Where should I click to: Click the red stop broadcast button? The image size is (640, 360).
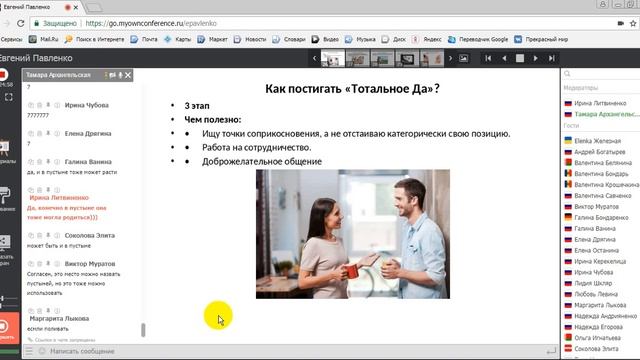(9, 328)
